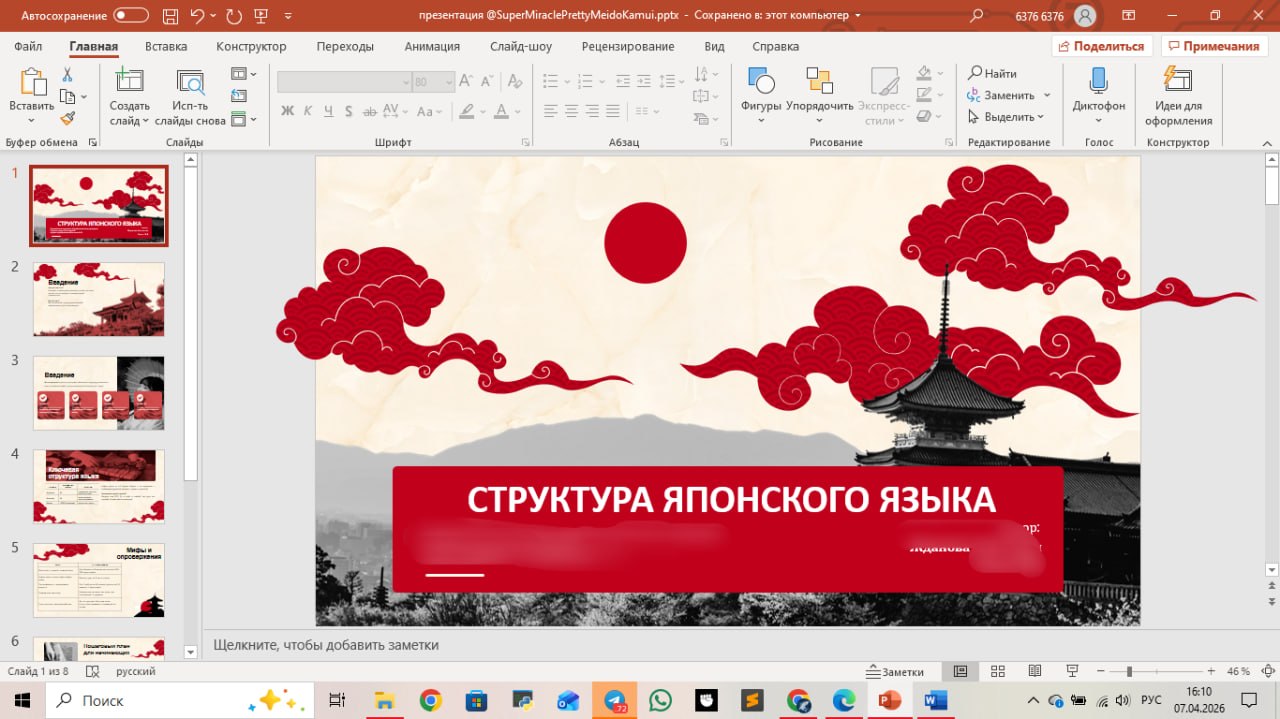Click Start From Beginning presentation icon
Image resolution: width=1280 pixels, height=719 pixels.
[262, 15]
